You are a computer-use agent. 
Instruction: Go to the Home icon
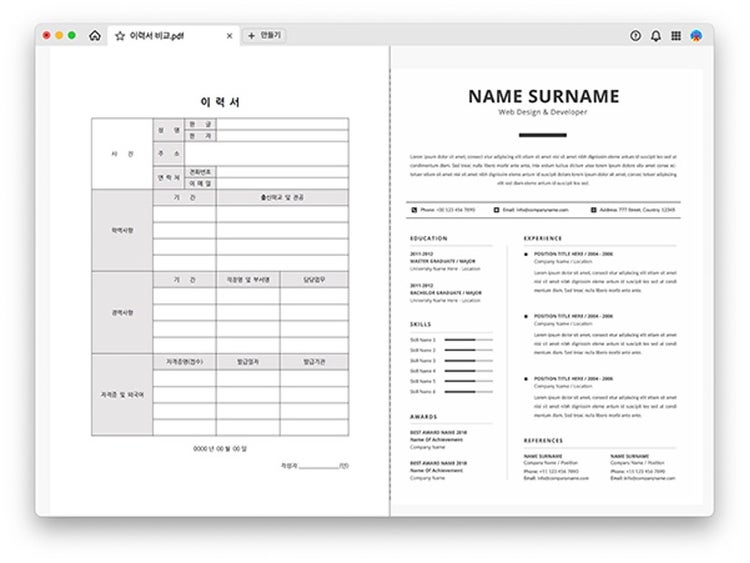coord(95,36)
